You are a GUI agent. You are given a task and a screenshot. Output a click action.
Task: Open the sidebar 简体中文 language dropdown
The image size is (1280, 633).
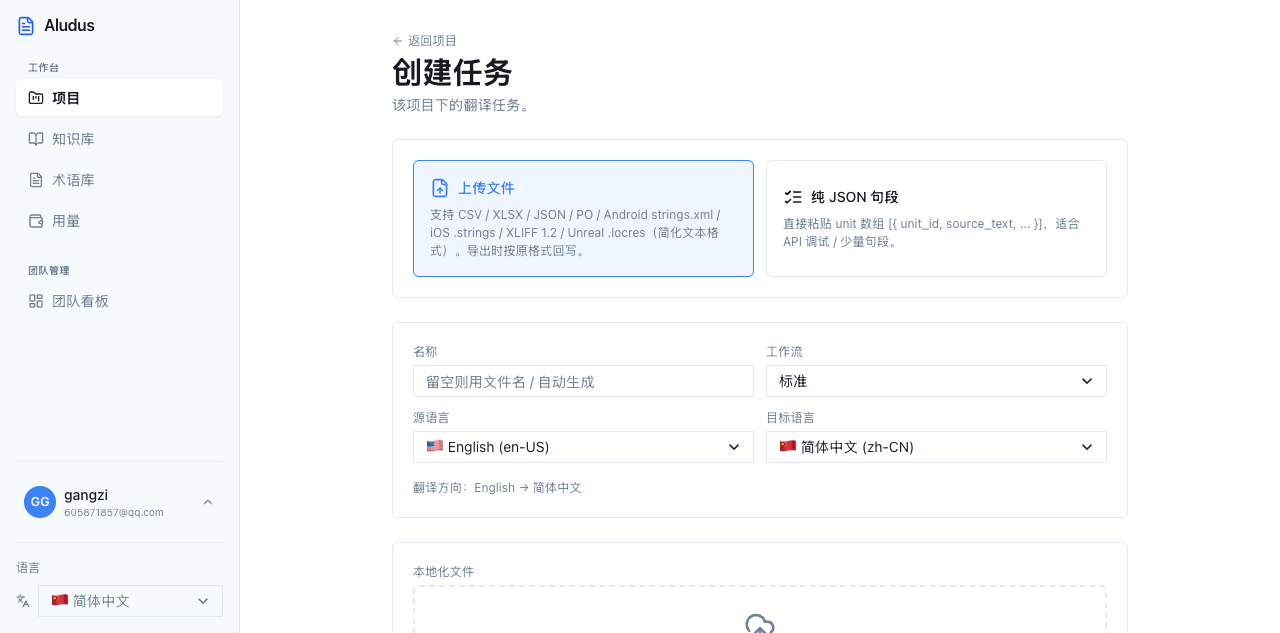pos(130,601)
